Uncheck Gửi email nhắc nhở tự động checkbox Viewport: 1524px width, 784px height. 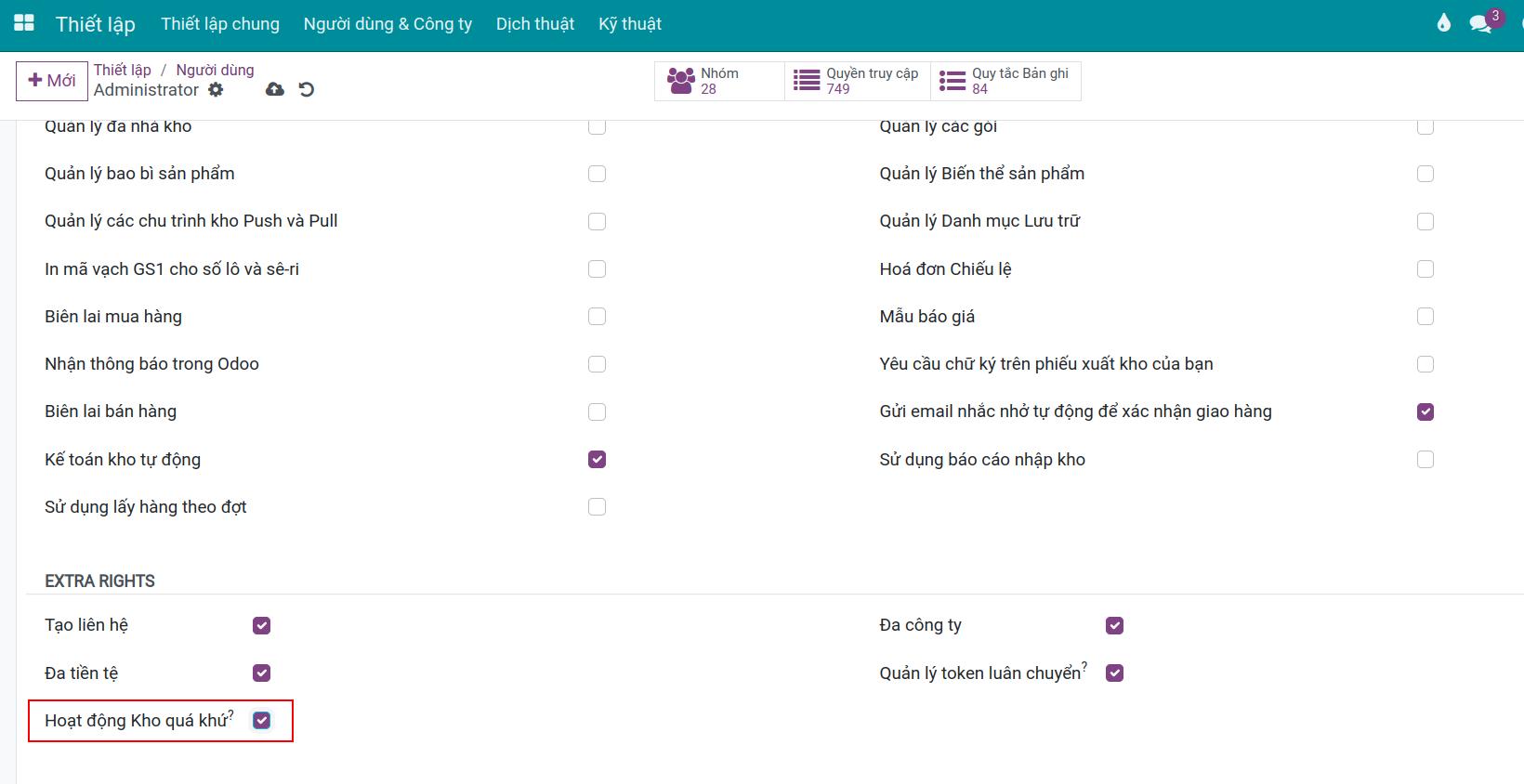(1425, 412)
